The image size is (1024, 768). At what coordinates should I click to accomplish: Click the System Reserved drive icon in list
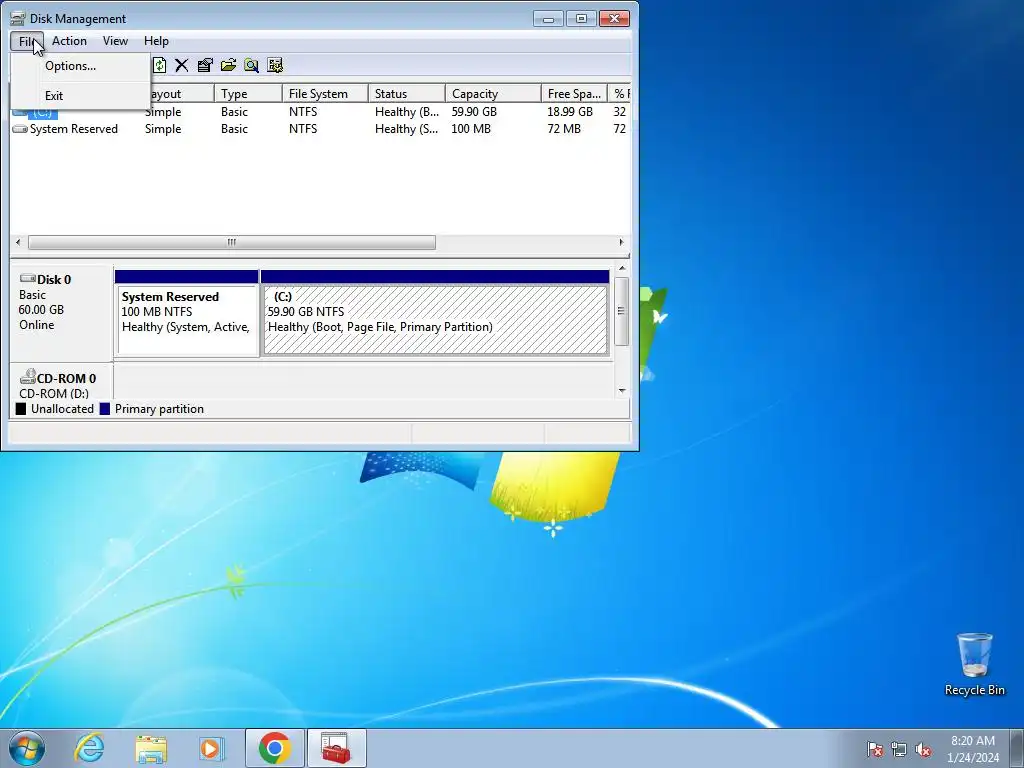tap(20, 129)
